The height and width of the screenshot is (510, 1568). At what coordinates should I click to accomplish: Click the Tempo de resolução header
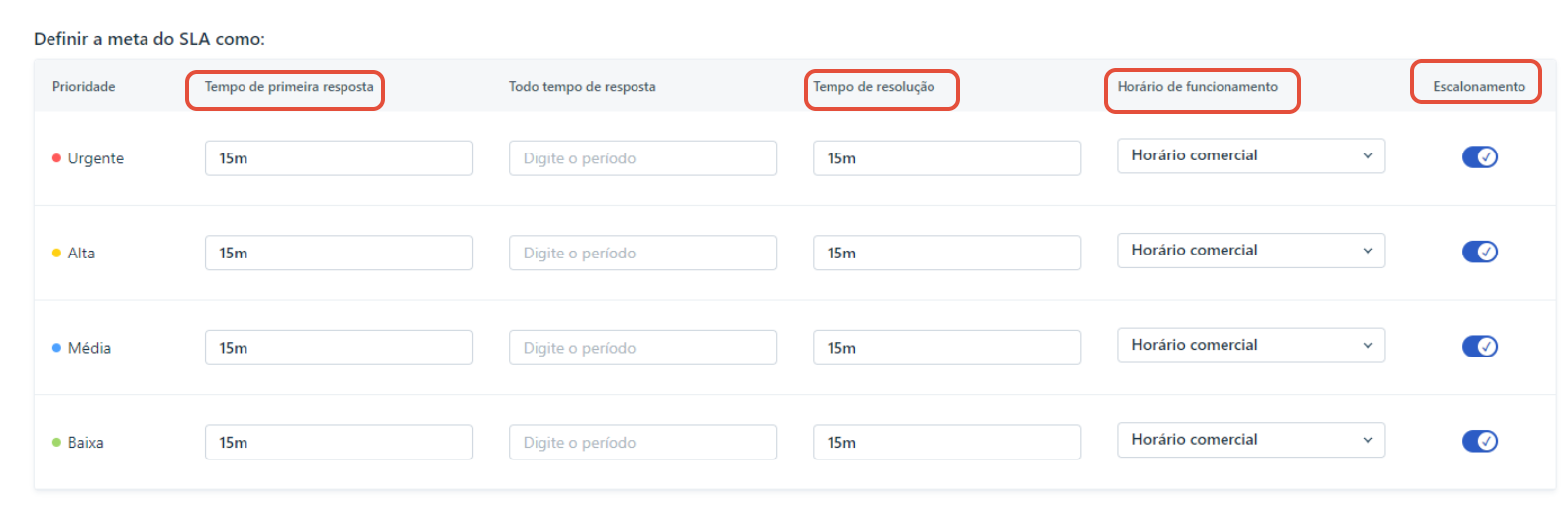[873, 87]
